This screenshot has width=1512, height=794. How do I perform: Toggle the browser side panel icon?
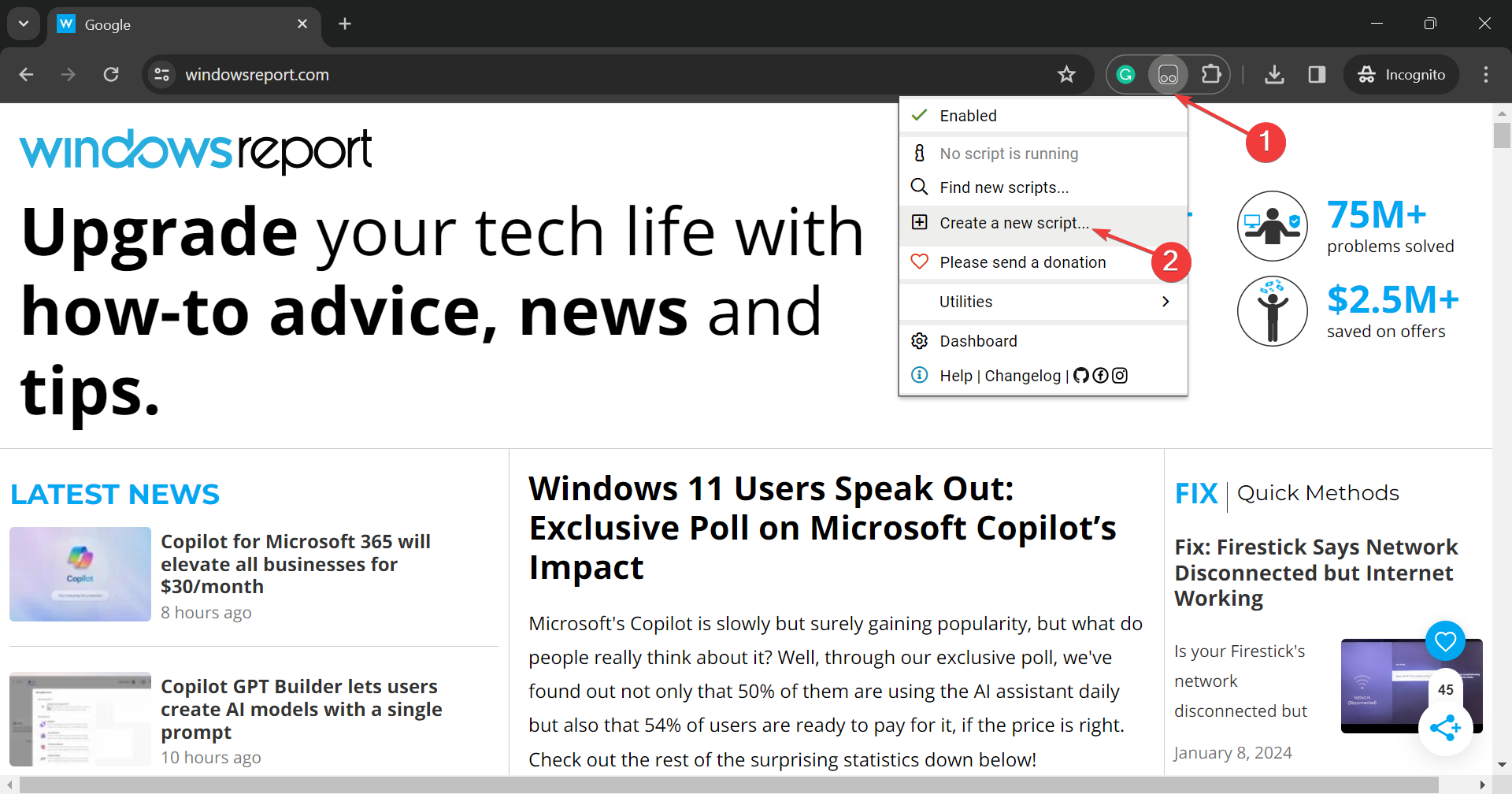coord(1317,75)
